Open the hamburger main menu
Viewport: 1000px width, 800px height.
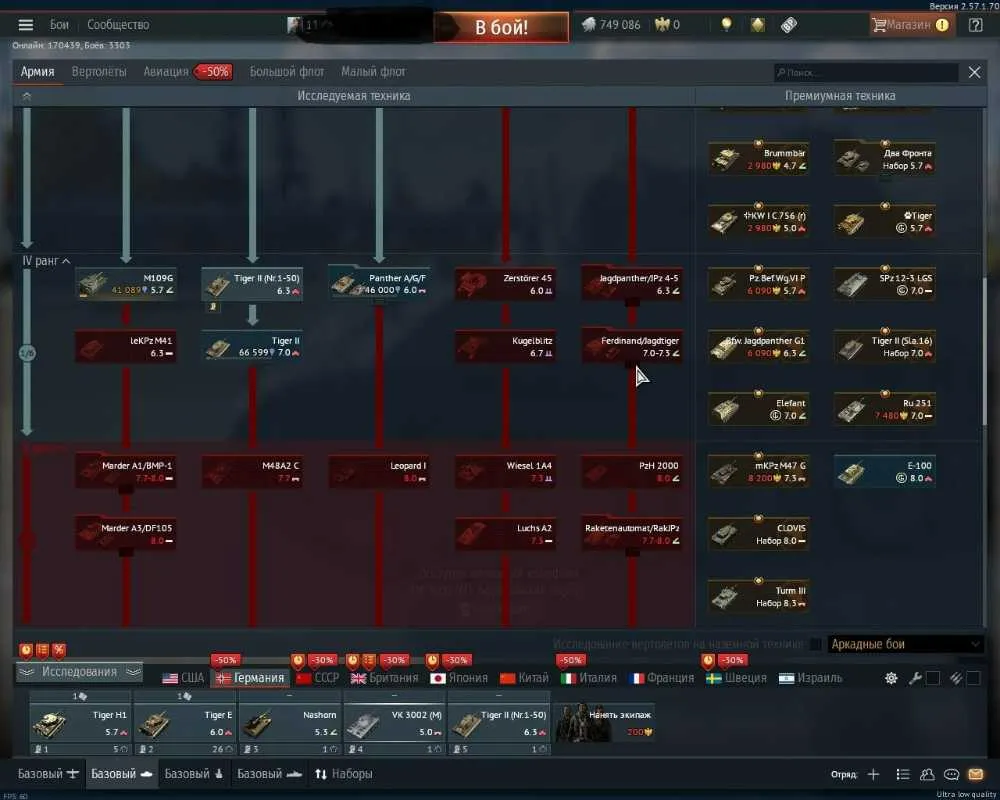coord(26,25)
